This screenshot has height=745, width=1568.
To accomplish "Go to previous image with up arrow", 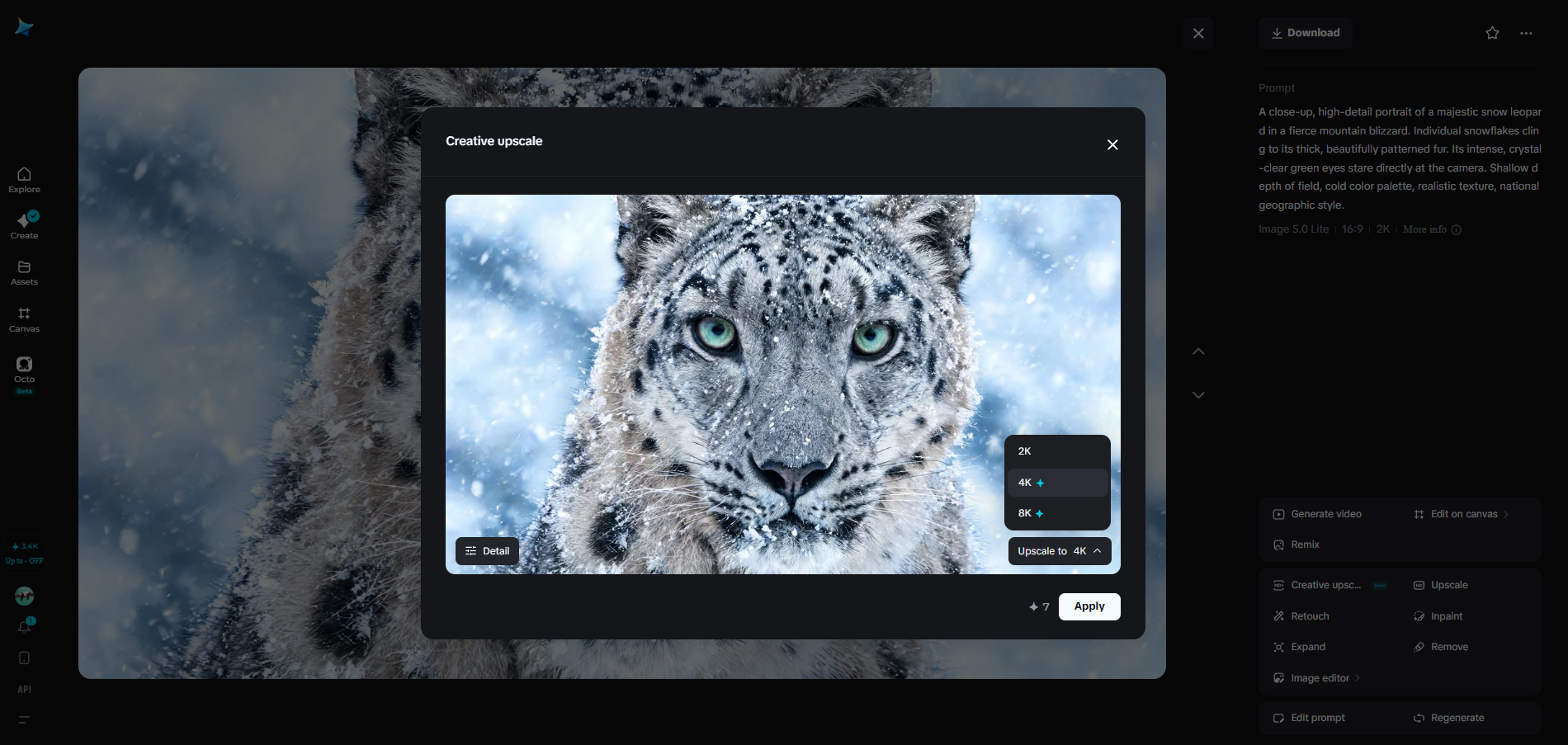I will 1198,351.
